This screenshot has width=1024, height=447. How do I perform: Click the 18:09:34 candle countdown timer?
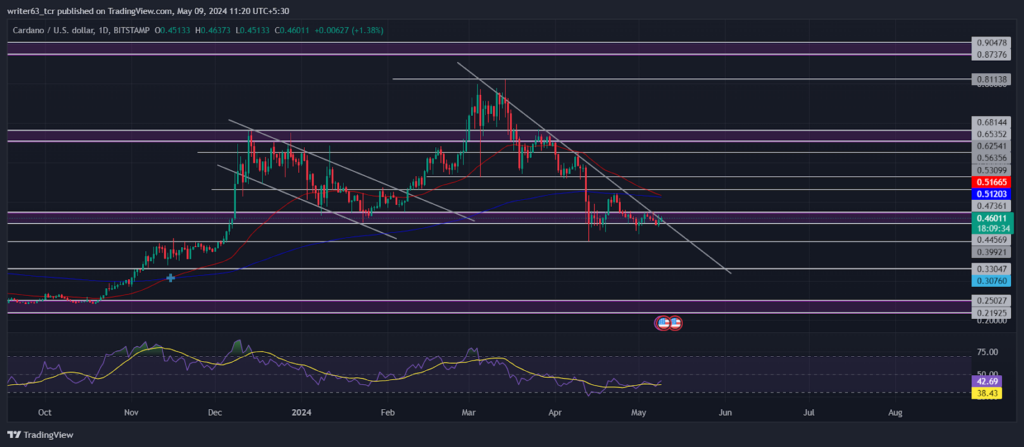pos(992,229)
